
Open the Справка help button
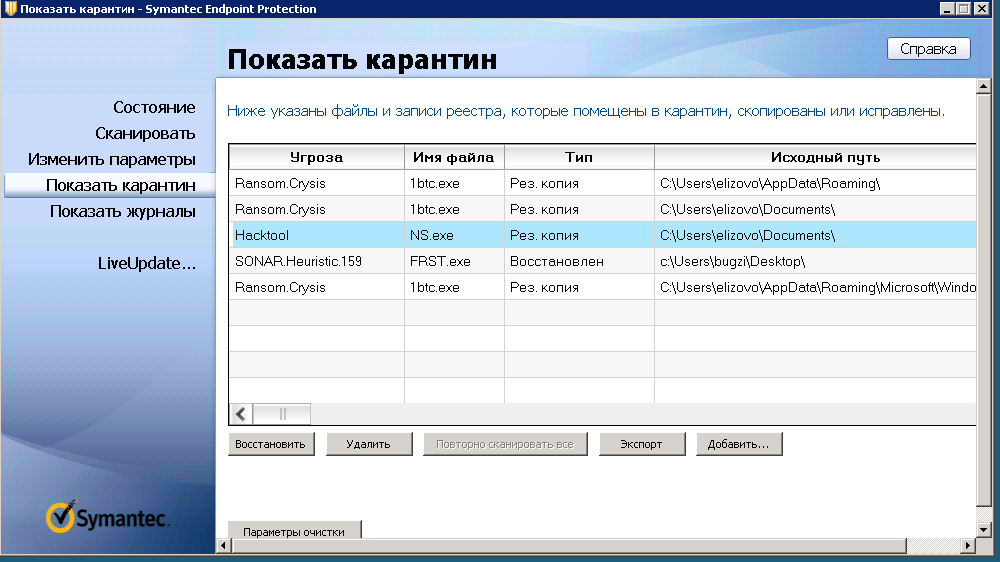coord(929,49)
